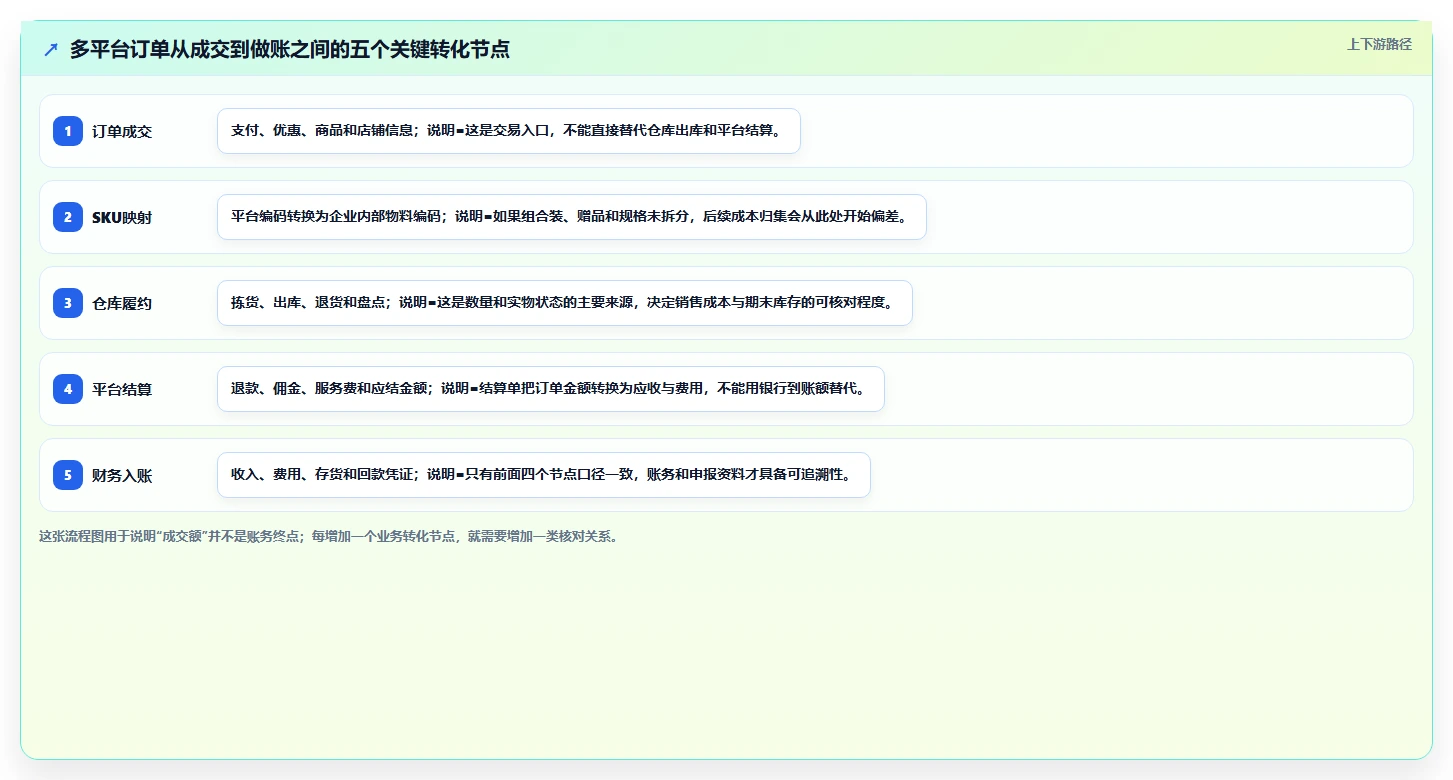Open the description box starting 平台编码转换为企业内部物料编码
Viewport: 1453px width, 780px height.
tap(572, 217)
